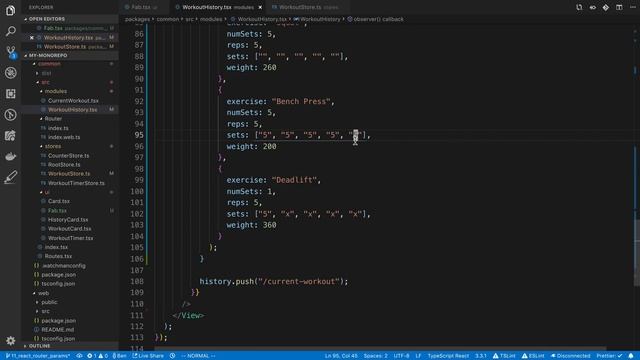Open WorkoutTimerStore.ts in the explorer

pyautogui.click(x=76, y=183)
